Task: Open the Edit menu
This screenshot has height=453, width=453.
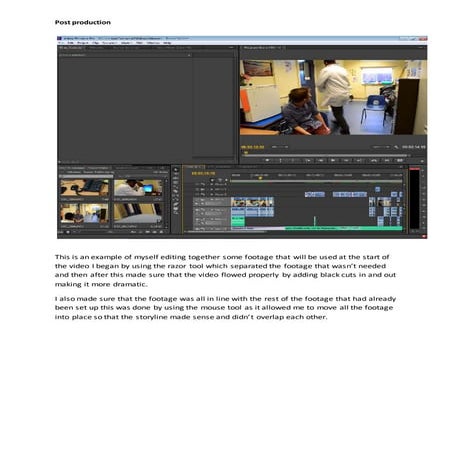Action: pyautogui.click(x=70, y=43)
